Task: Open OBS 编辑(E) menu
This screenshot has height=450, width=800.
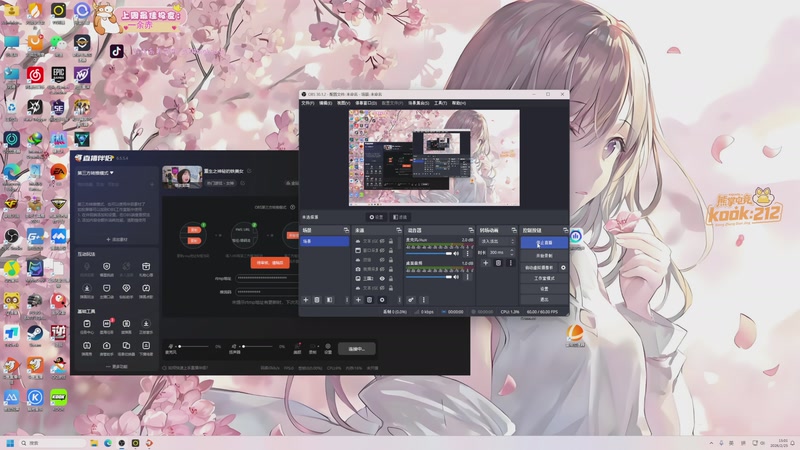Action: 326,103
